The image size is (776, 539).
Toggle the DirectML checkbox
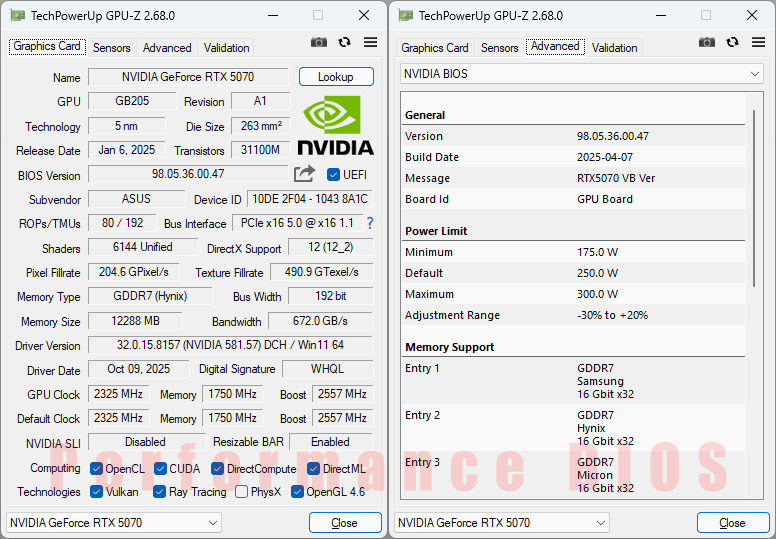pos(313,469)
